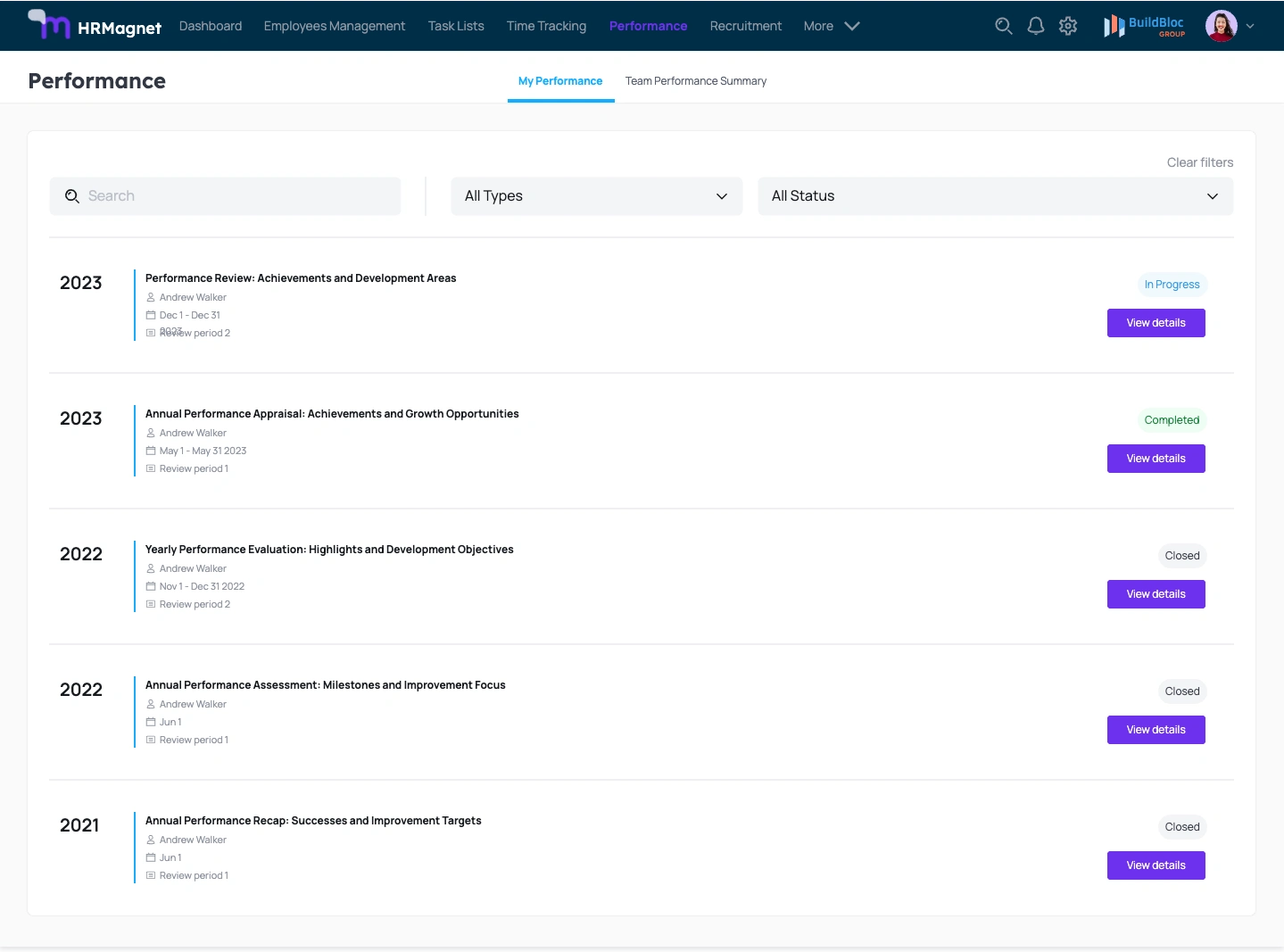Open the All Types filter dropdown
The width and height of the screenshot is (1284, 952).
click(x=597, y=196)
